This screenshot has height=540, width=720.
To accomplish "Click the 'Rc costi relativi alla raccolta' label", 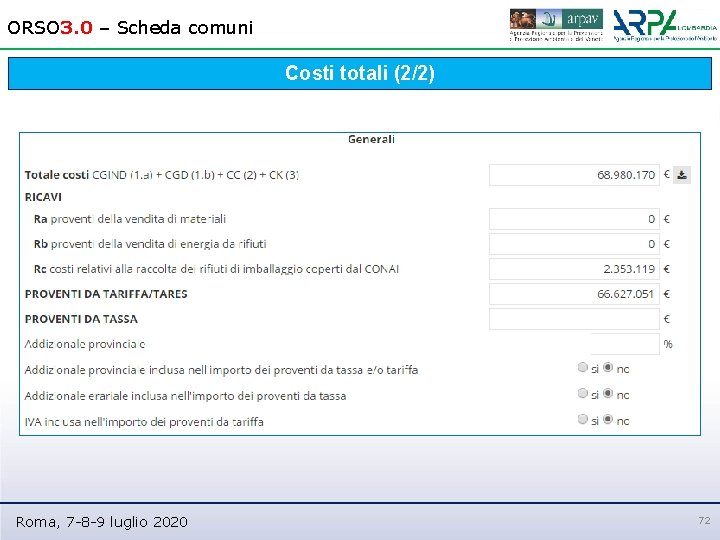I will click(216, 269).
